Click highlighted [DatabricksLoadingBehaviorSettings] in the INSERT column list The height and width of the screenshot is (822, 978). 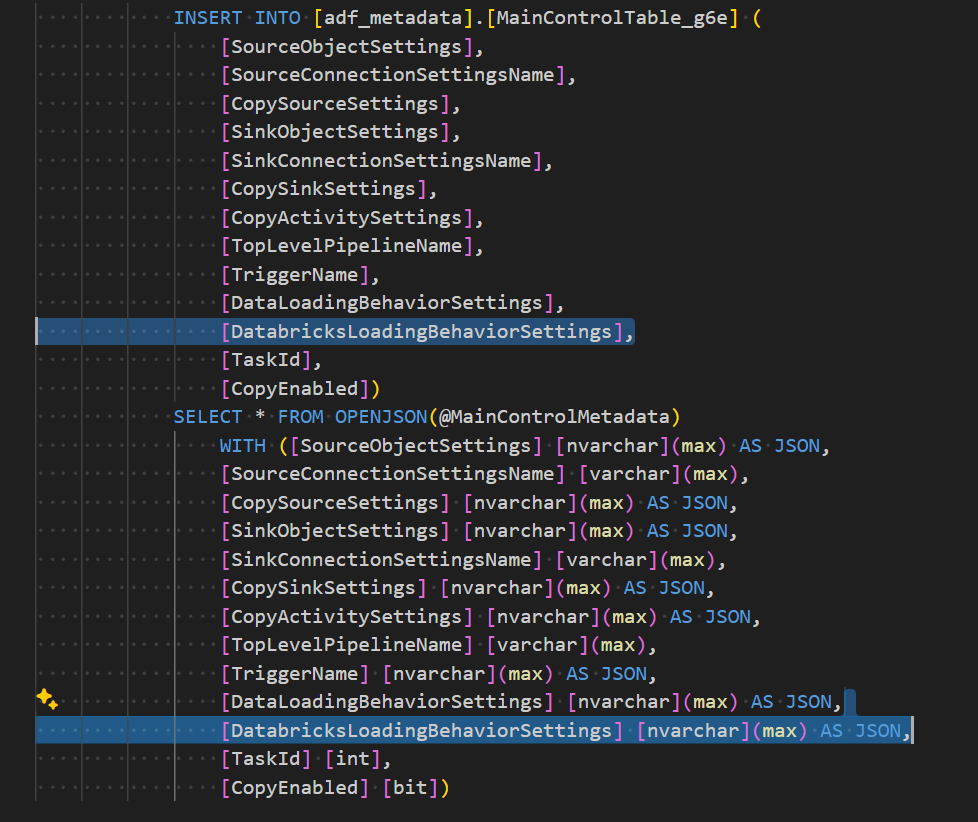(422, 331)
